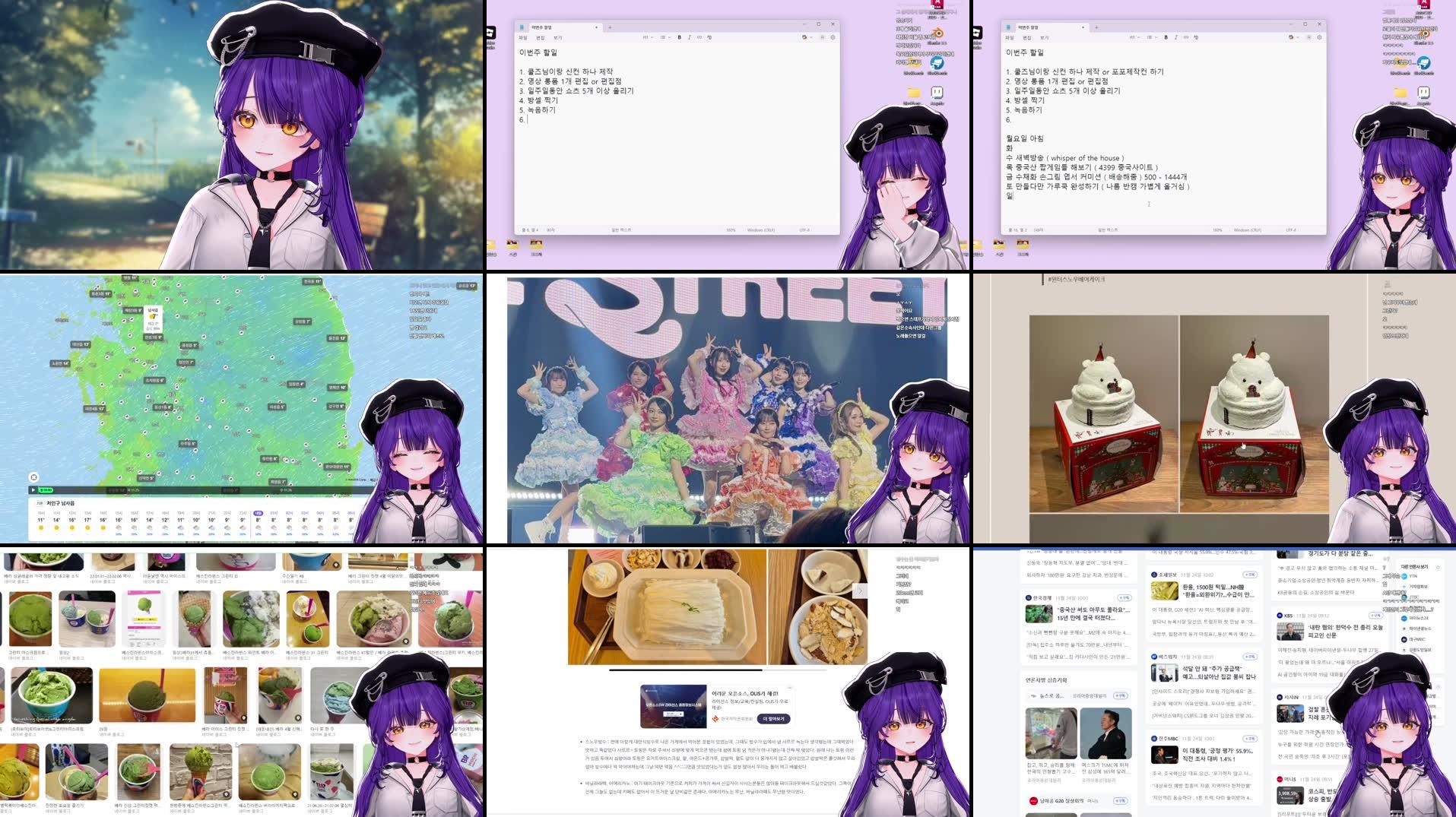Toggle 구독 subscription for 전주MBC
This screenshot has width=1456, height=817.
coord(1251,739)
